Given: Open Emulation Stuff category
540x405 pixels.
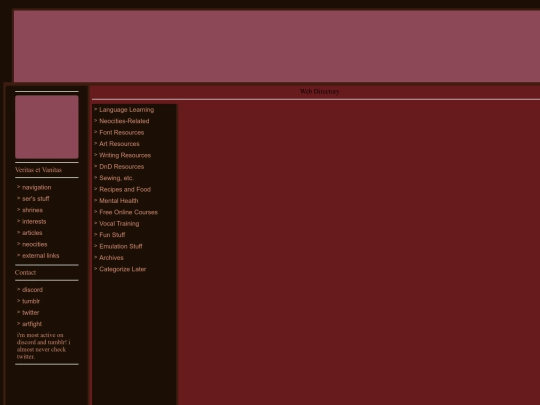Looking at the screenshot, I should (x=121, y=246).
